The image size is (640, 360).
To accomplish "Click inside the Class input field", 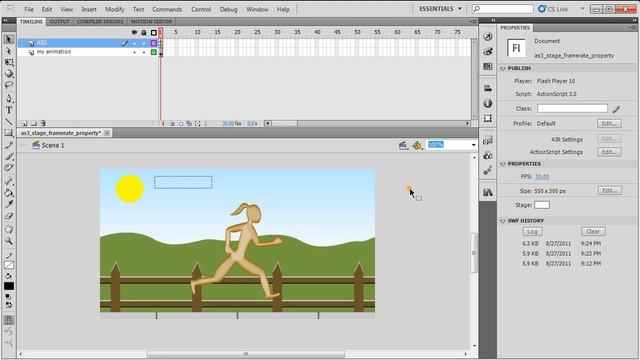I will pyautogui.click(x=572, y=109).
